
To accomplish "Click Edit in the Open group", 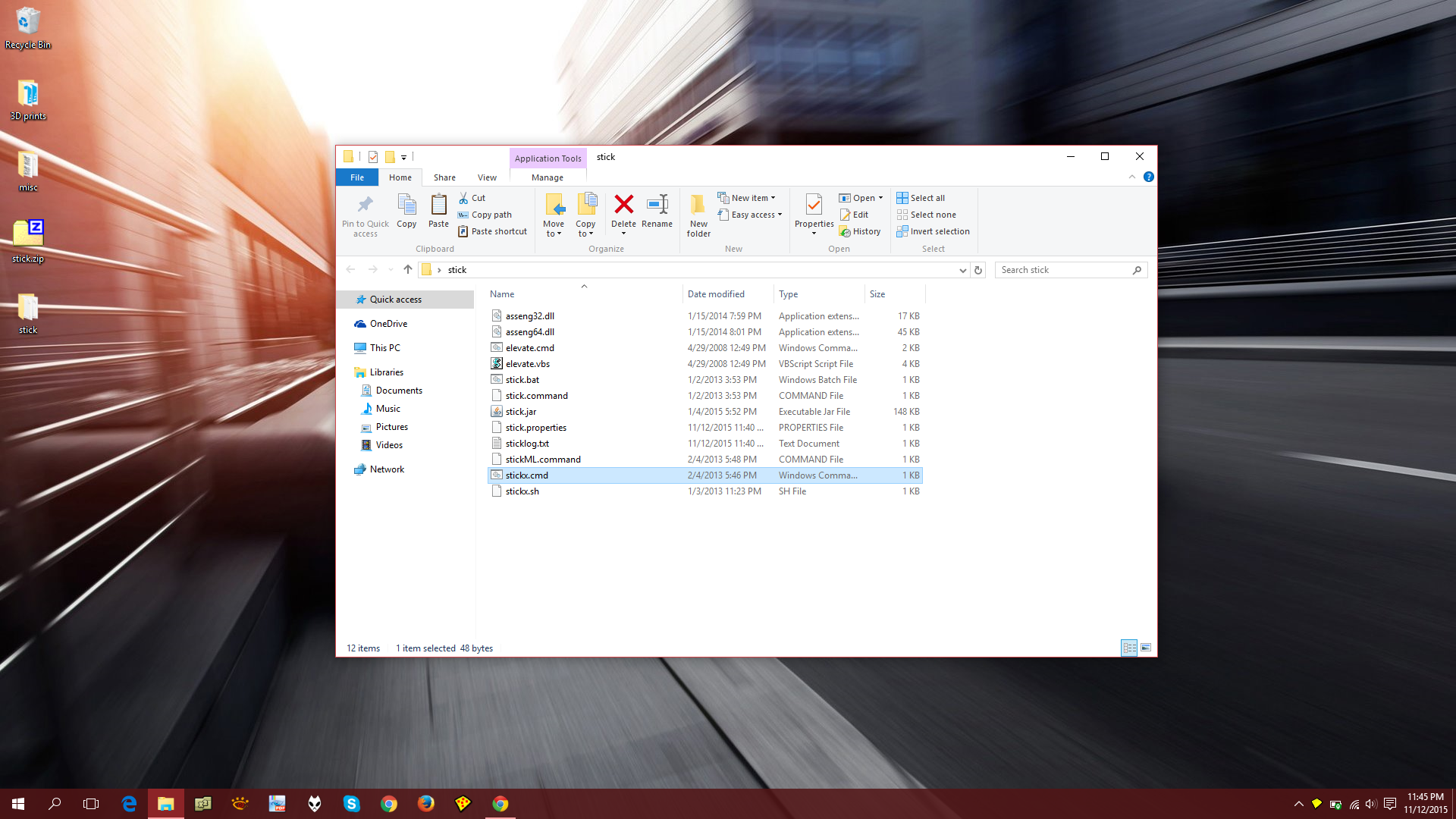I will (854, 215).
